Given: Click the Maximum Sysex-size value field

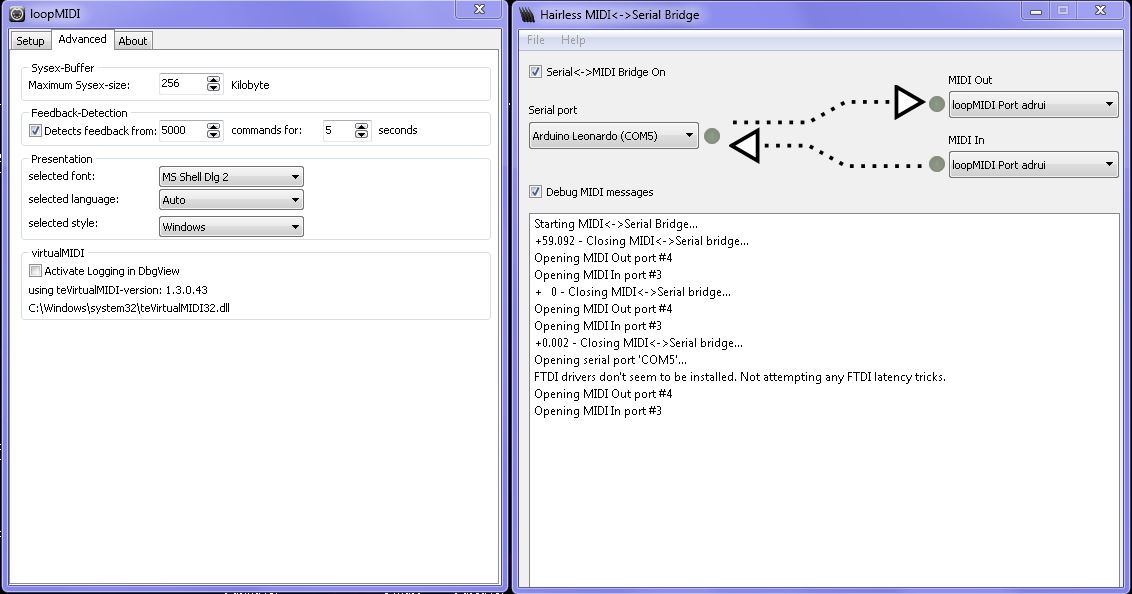Looking at the screenshot, I should 183,84.
